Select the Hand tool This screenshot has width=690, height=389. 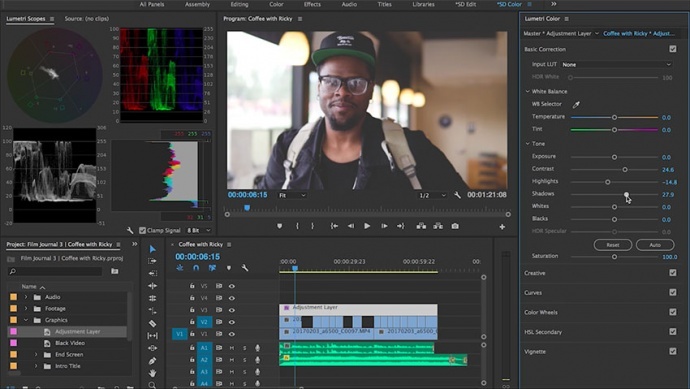click(152, 373)
